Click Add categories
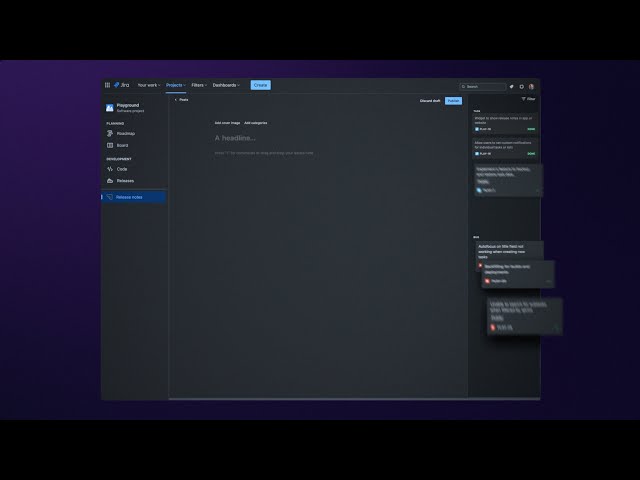This screenshot has width=640, height=480. tap(256, 123)
